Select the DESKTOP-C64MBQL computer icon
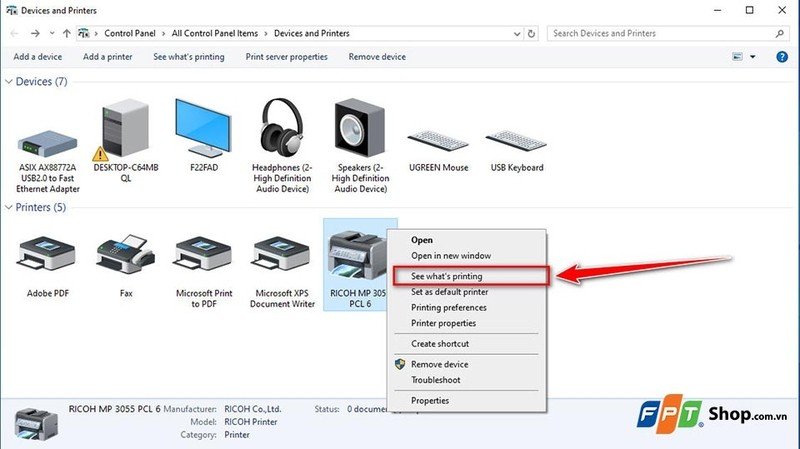800x449 pixels. point(124,129)
